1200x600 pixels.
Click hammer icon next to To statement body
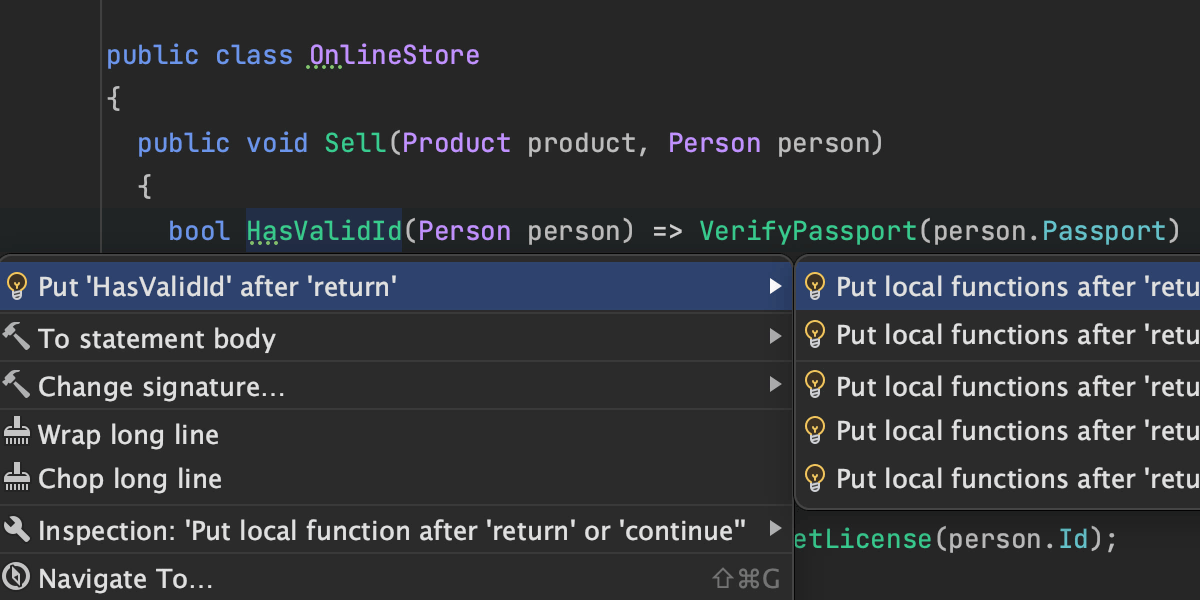pyautogui.click(x=17, y=337)
